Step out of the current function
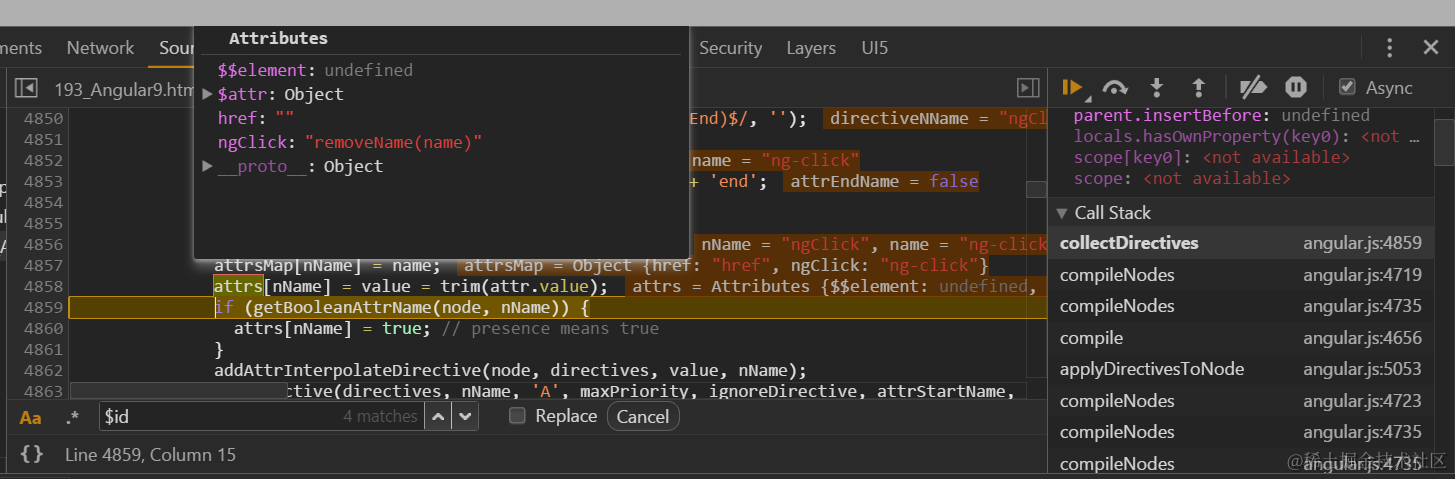 pyautogui.click(x=1198, y=88)
